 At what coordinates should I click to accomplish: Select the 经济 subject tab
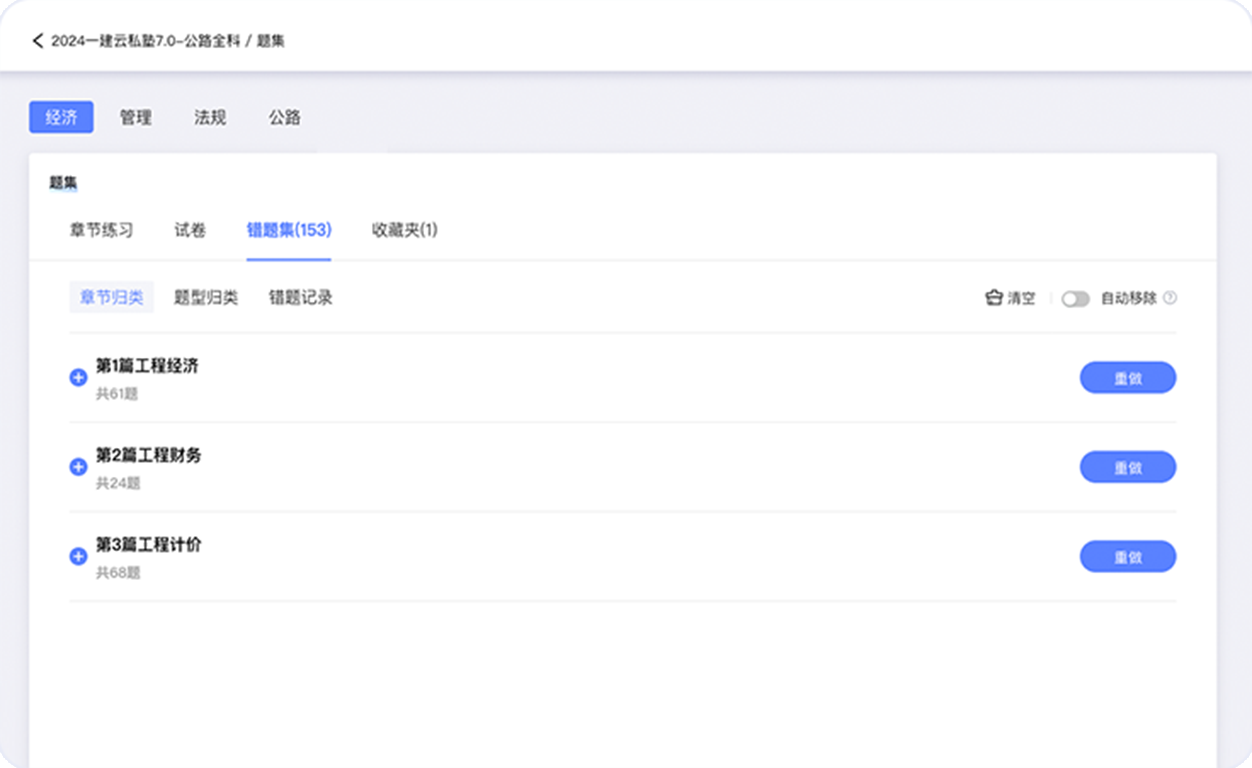pos(61,117)
